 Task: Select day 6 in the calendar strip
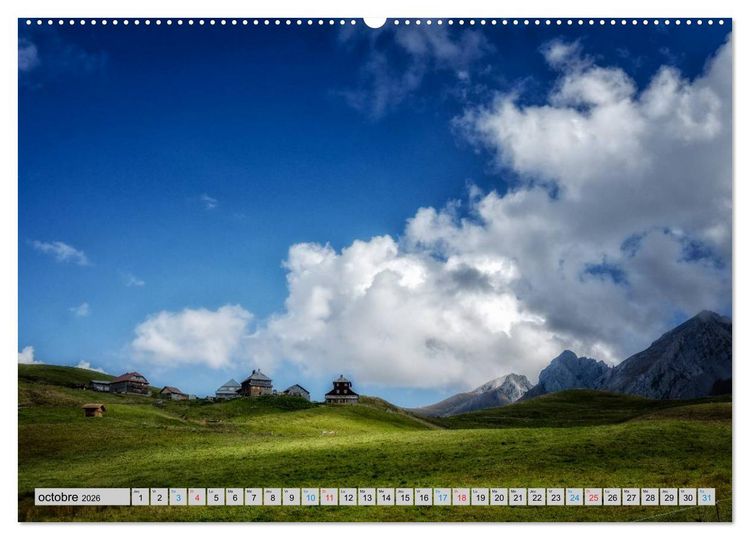coord(235,497)
